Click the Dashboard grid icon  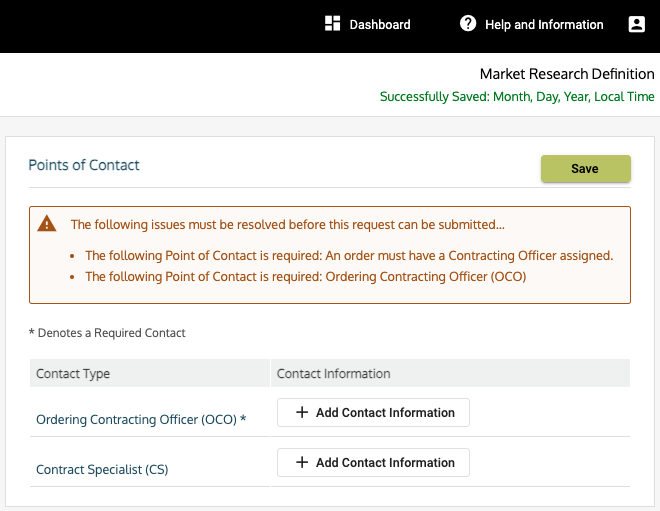[x=333, y=24]
